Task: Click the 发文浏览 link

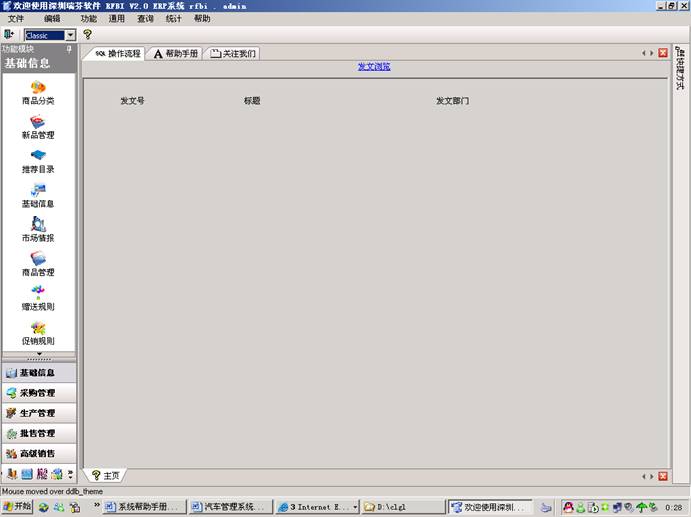Action: [x=374, y=67]
